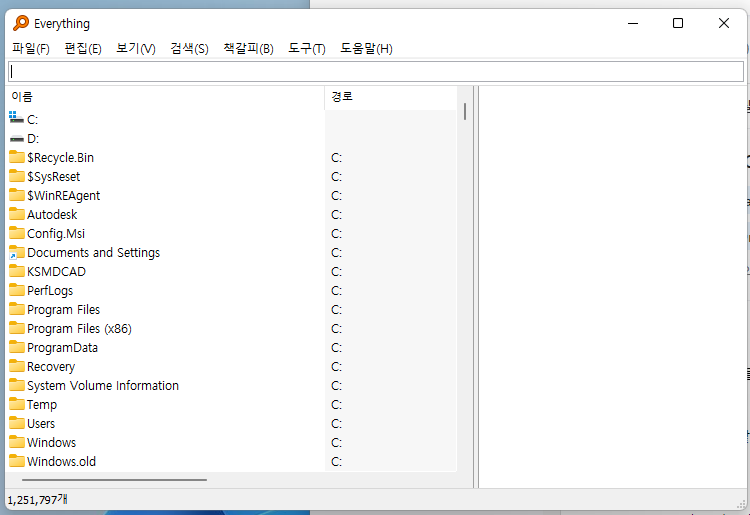Open the 도구(T) menu

pos(307,48)
